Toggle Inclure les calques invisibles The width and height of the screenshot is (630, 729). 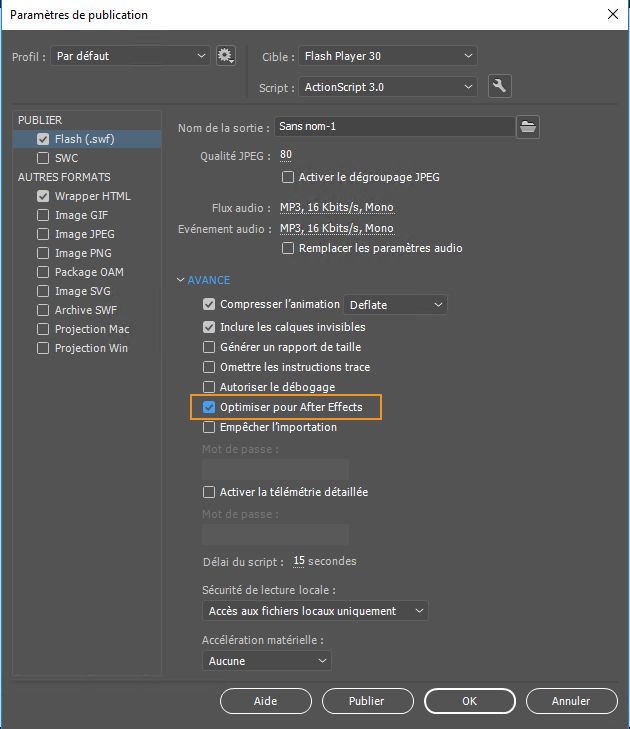[x=209, y=327]
